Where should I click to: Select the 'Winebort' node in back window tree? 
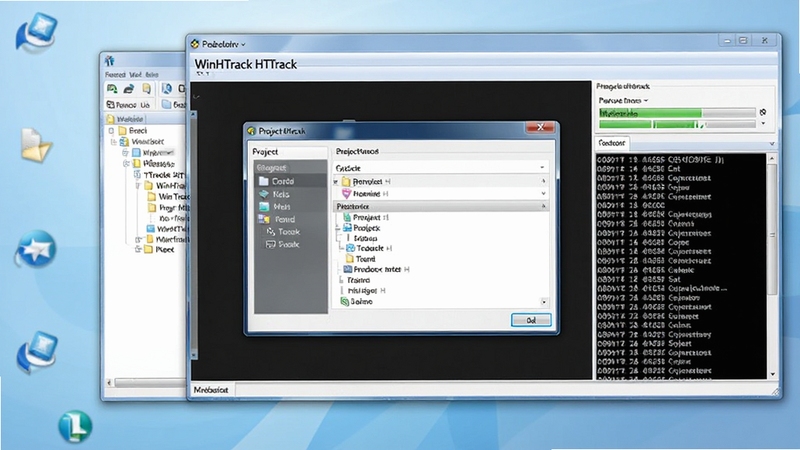tap(142, 141)
